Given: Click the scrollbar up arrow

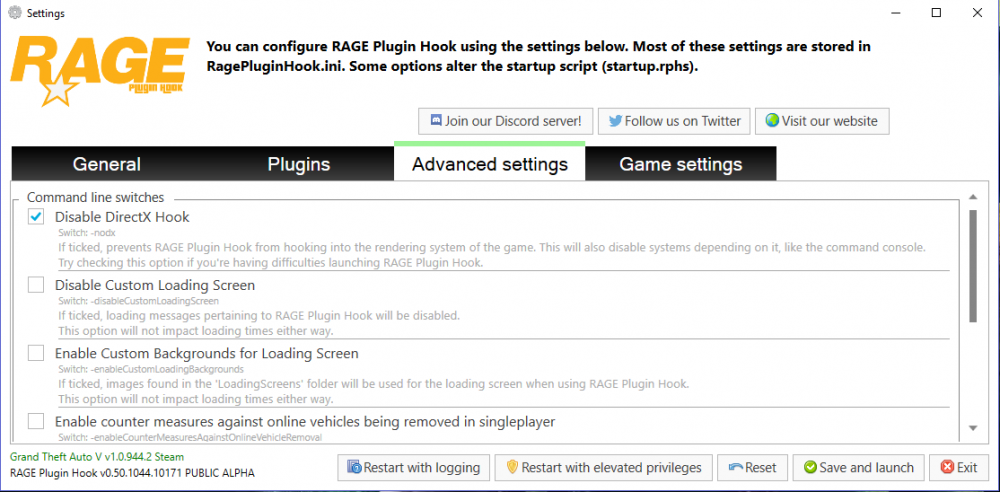Looking at the screenshot, I should (973, 197).
